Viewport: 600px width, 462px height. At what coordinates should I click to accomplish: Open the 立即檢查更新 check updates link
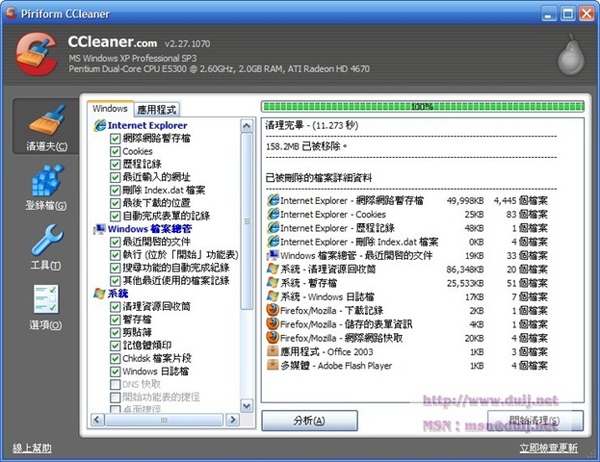(x=548, y=448)
